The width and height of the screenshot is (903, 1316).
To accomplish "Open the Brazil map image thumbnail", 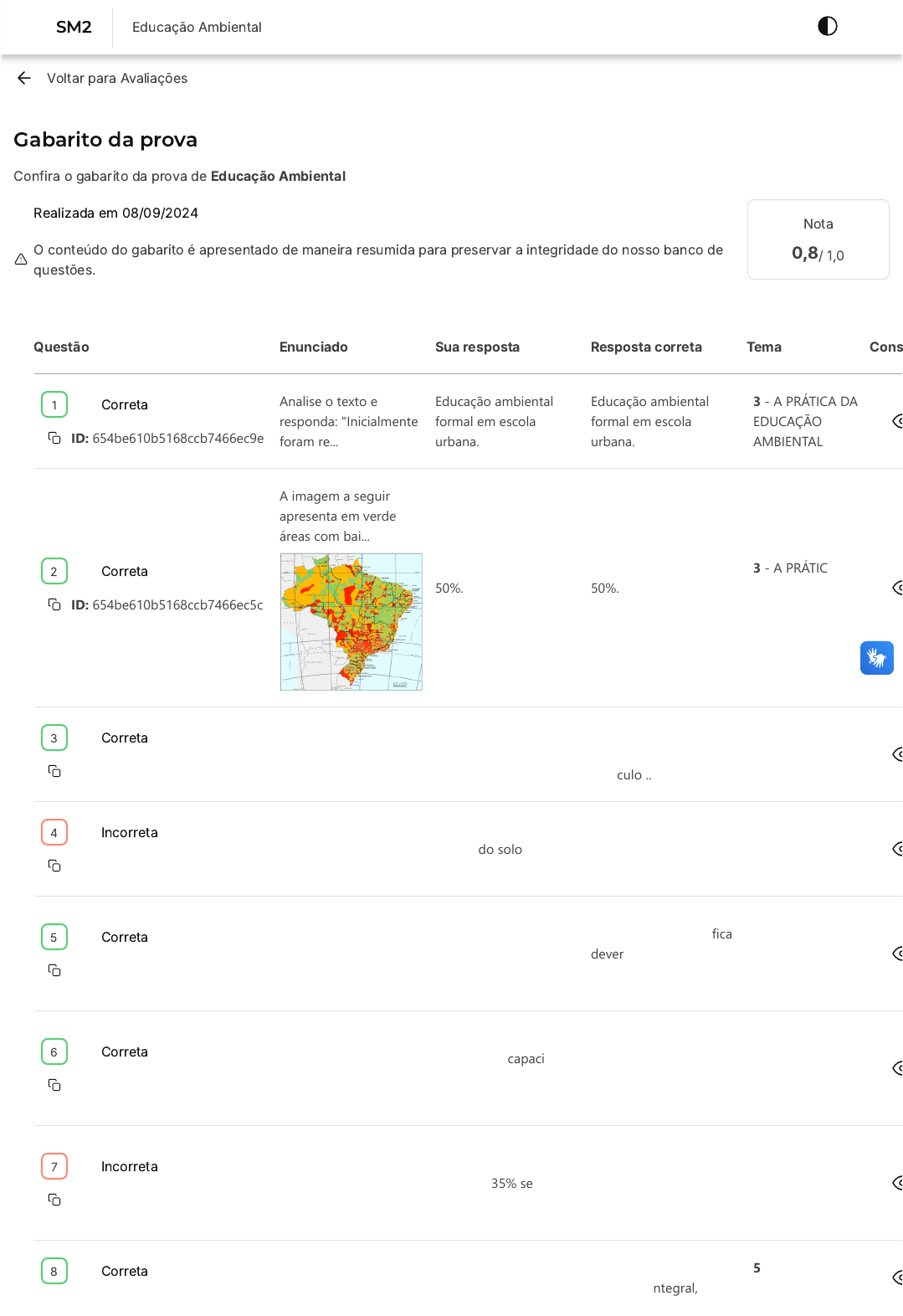I will 351,622.
